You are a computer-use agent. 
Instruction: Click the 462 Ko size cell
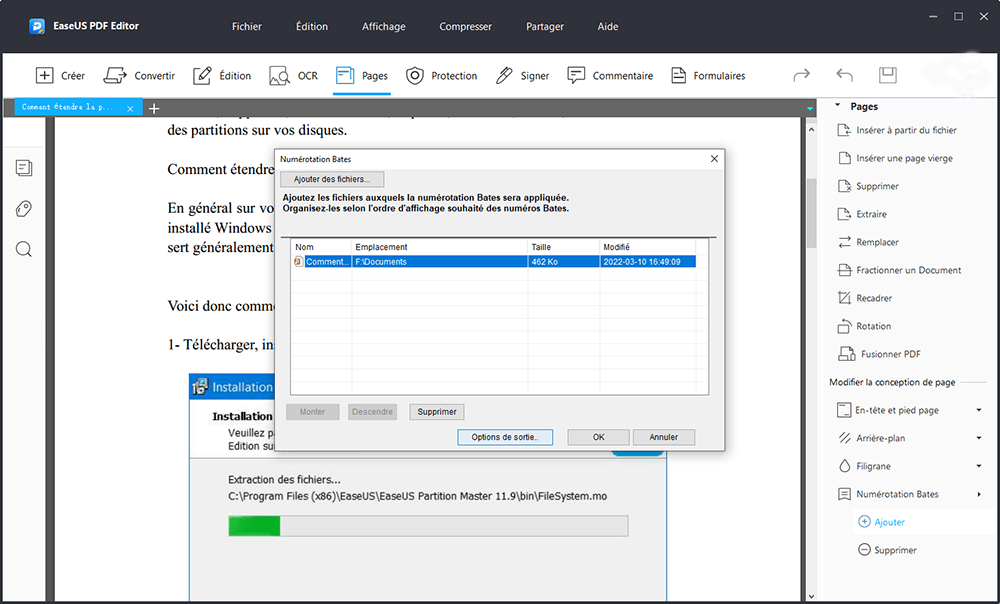pyautogui.click(x=563, y=261)
